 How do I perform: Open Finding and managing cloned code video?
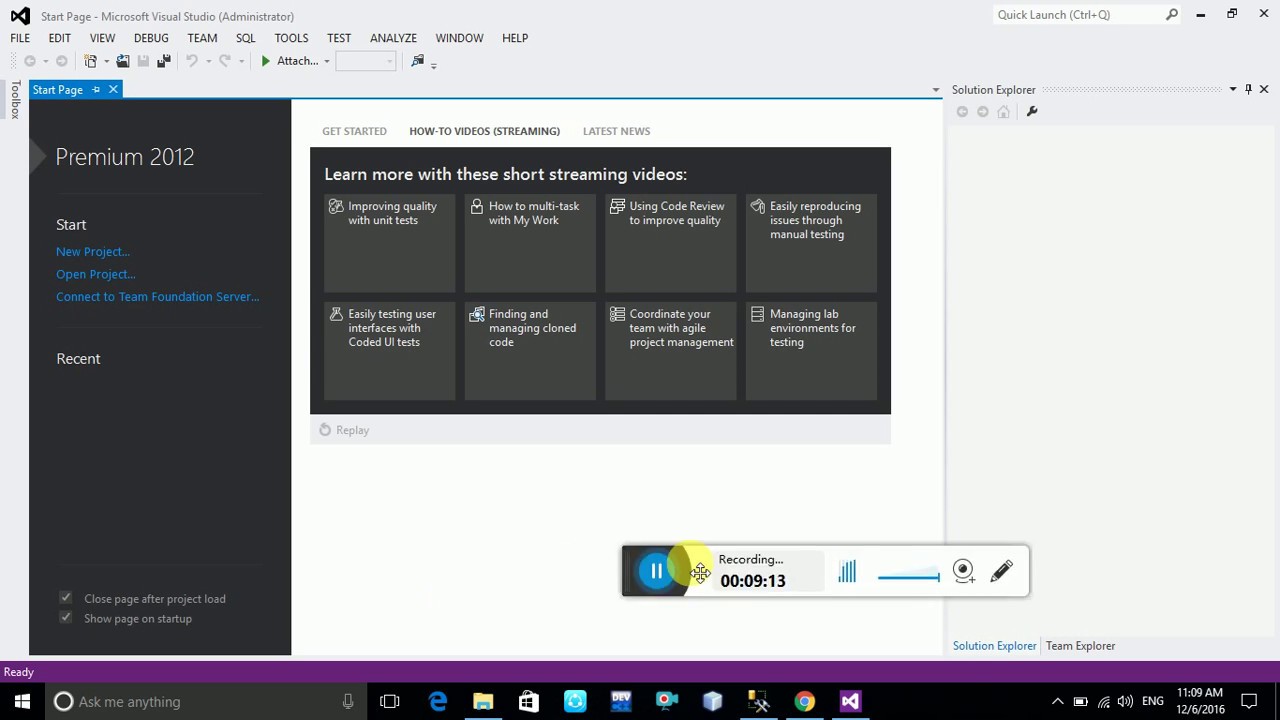pyautogui.click(x=530, y=351)
